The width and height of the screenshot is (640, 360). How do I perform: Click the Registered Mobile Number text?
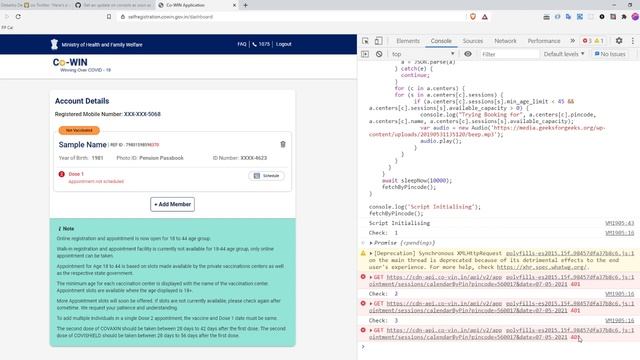[x=108, y=114]
